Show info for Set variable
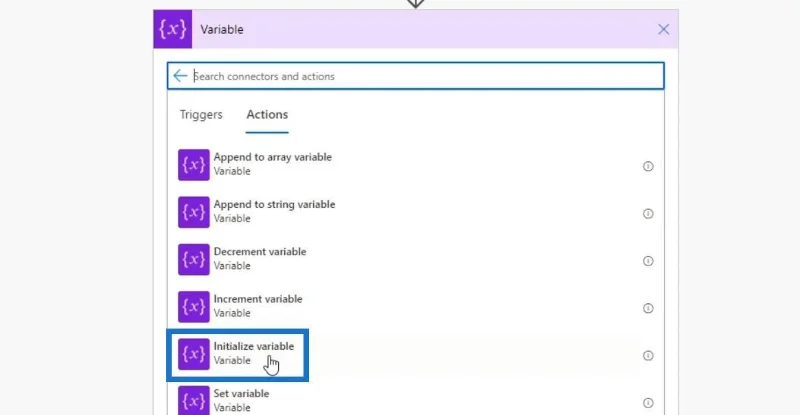The image size is (800, 415). point(648,403)
